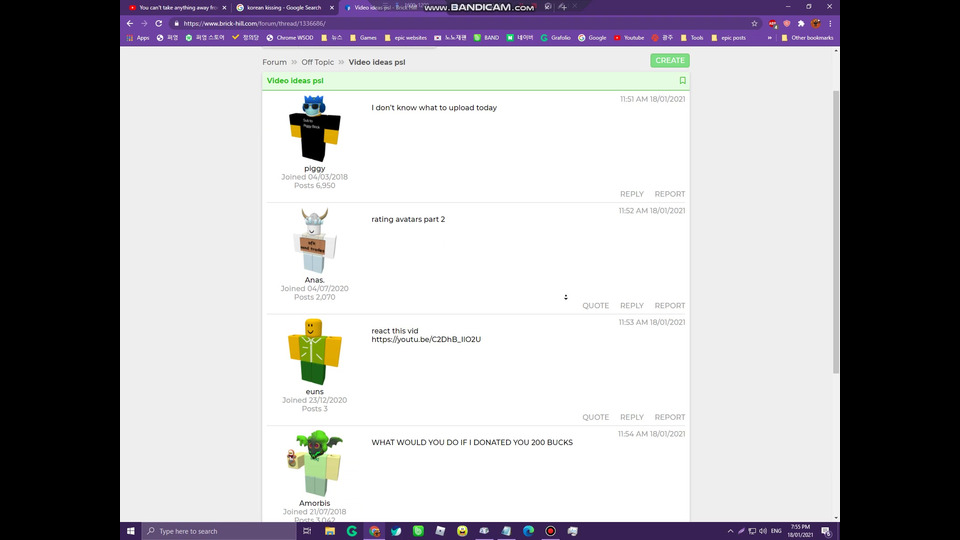Image resolution: width=960 pixels, height=540 pixels.
Task: Reload the page with the refresh icon
Action: tap(159, 23)
